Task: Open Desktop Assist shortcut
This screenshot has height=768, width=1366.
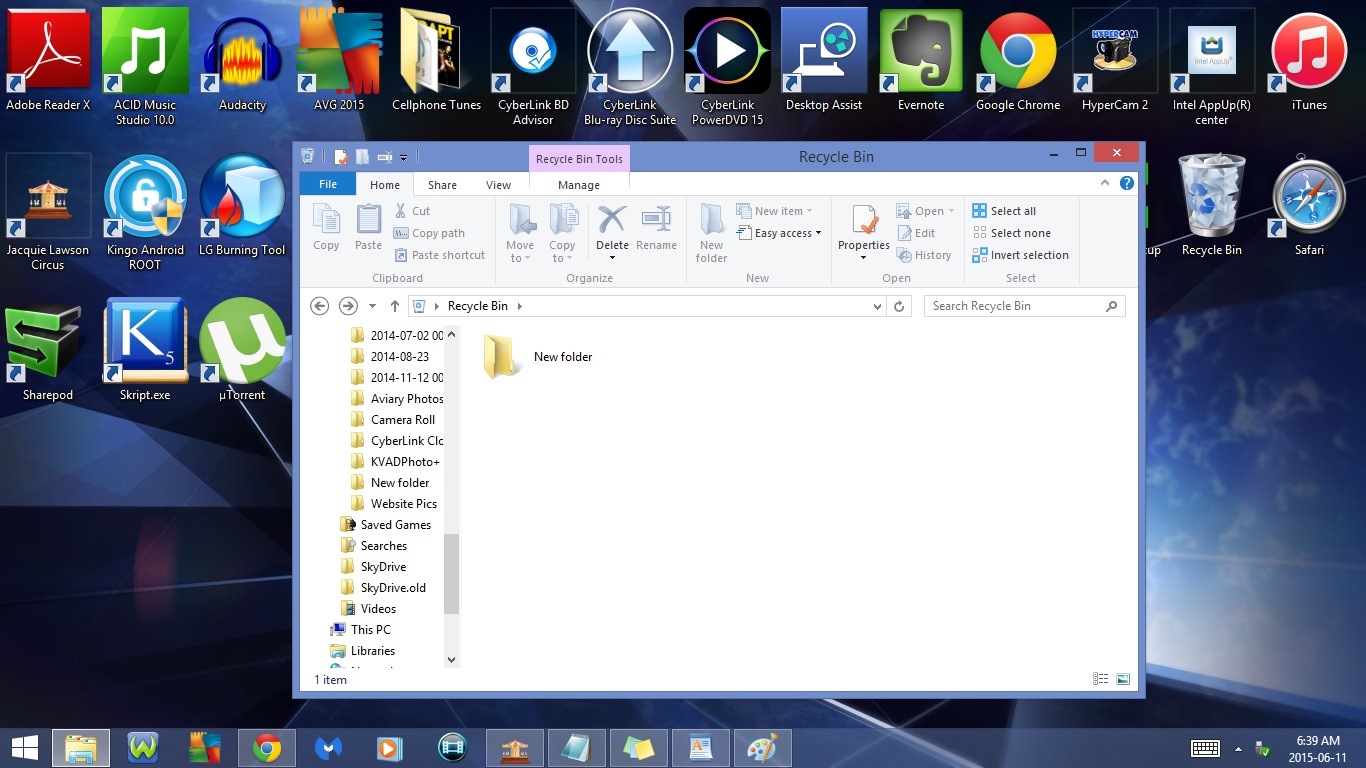Action: point(824,60)
